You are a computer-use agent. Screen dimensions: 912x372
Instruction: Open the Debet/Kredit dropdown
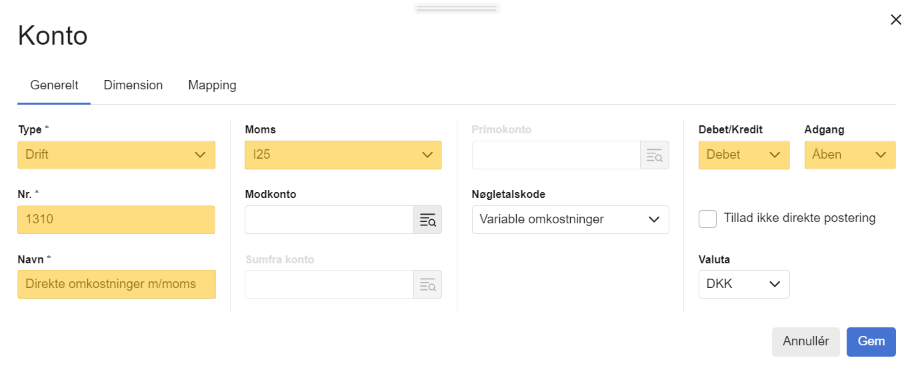pos(744,155)
